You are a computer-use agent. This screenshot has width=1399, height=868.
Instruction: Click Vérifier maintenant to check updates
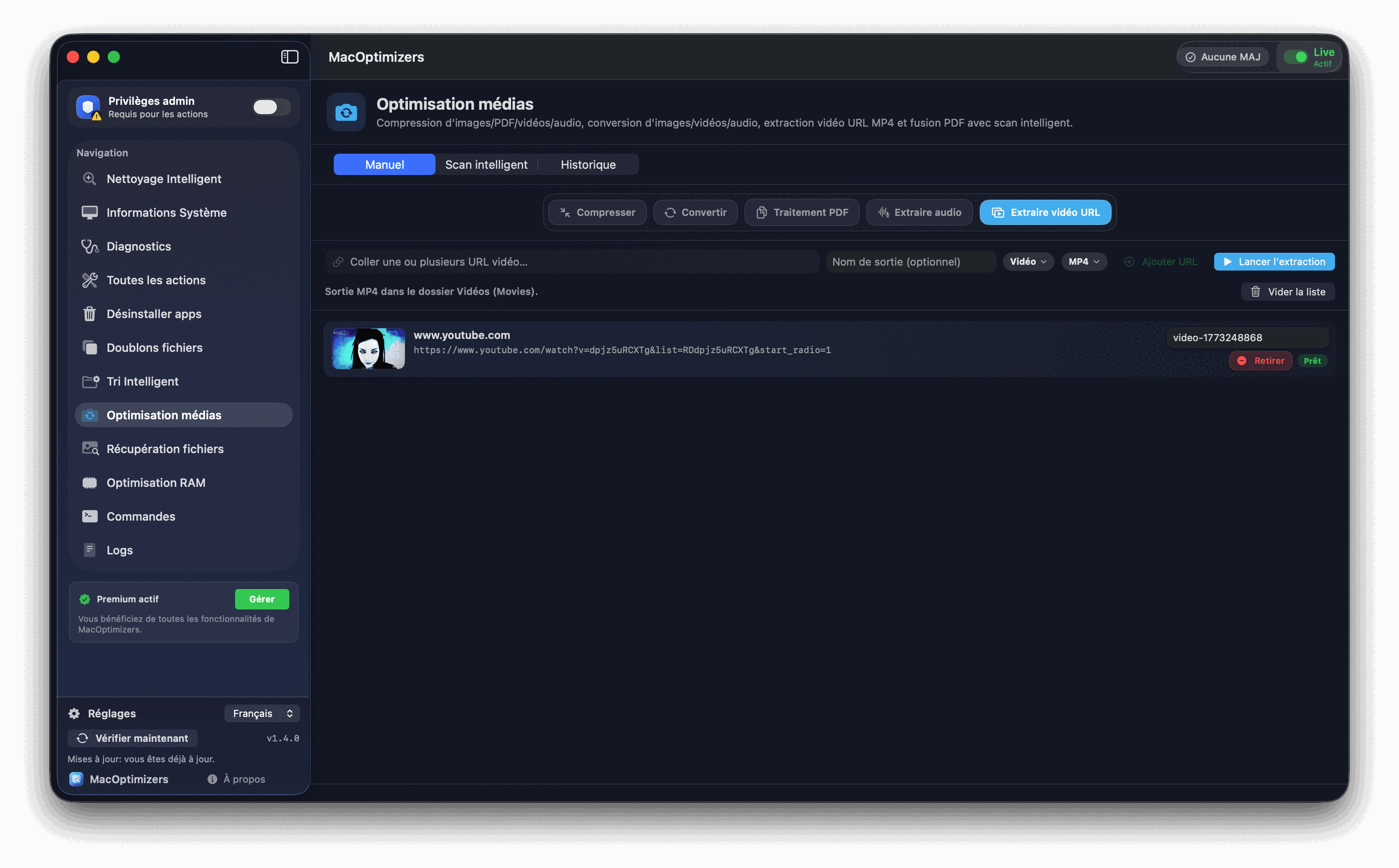[133, 738]
